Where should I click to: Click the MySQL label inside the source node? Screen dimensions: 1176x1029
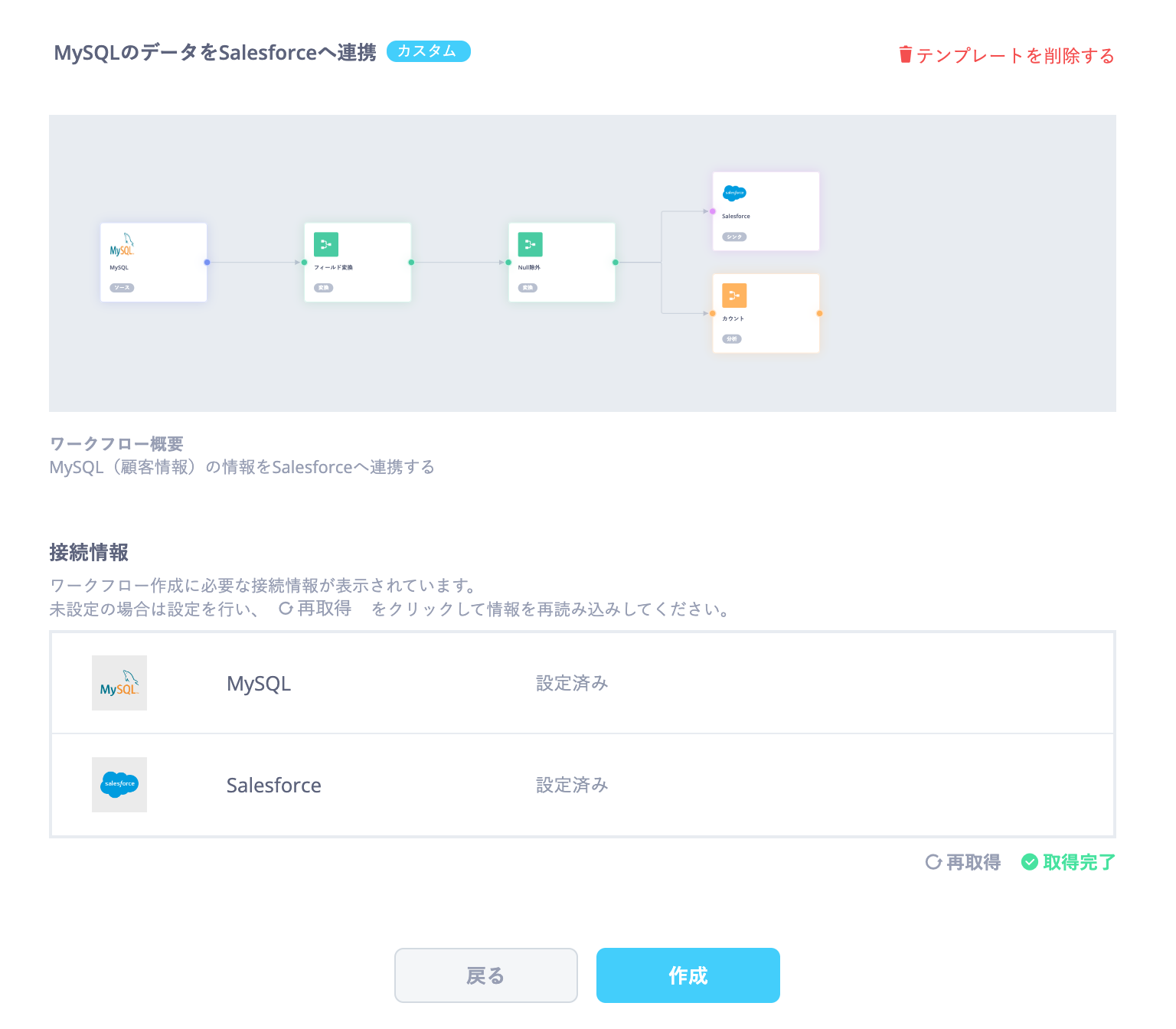click(x=119, y=267)
